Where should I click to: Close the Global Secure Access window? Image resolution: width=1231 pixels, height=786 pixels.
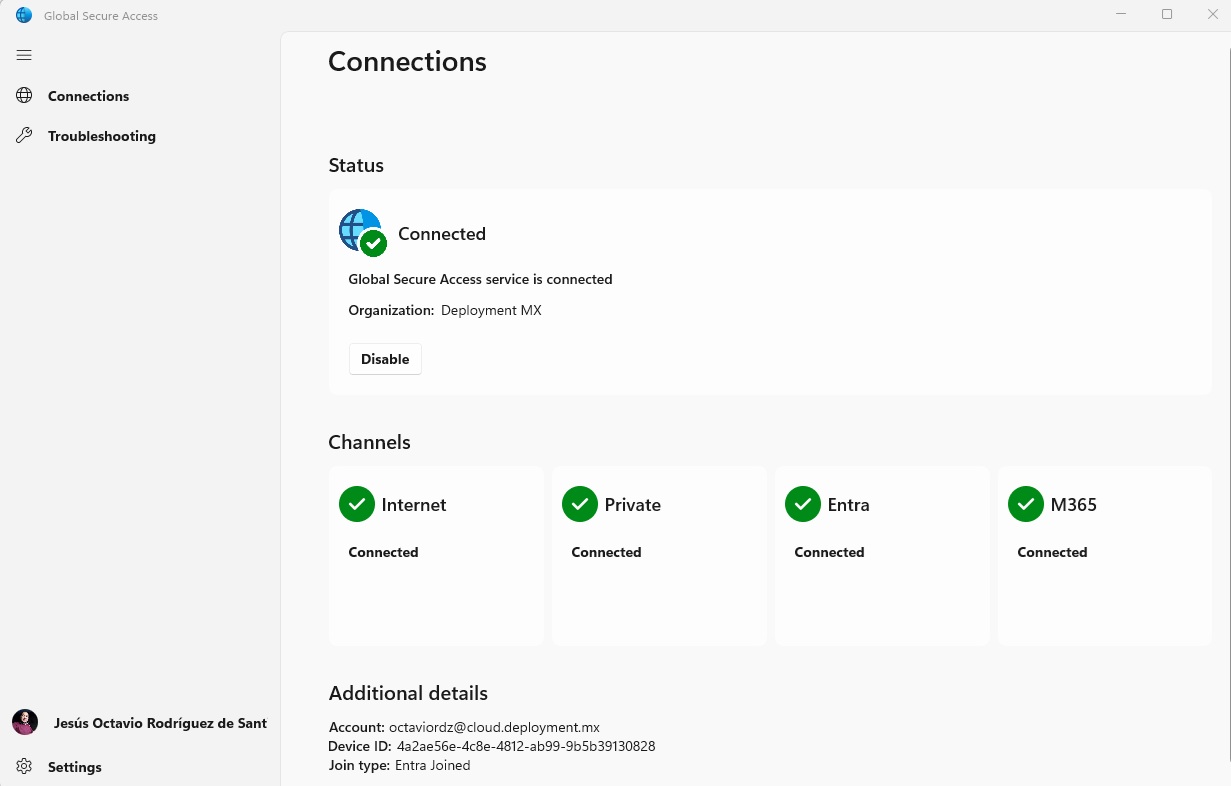point(1212,14)
